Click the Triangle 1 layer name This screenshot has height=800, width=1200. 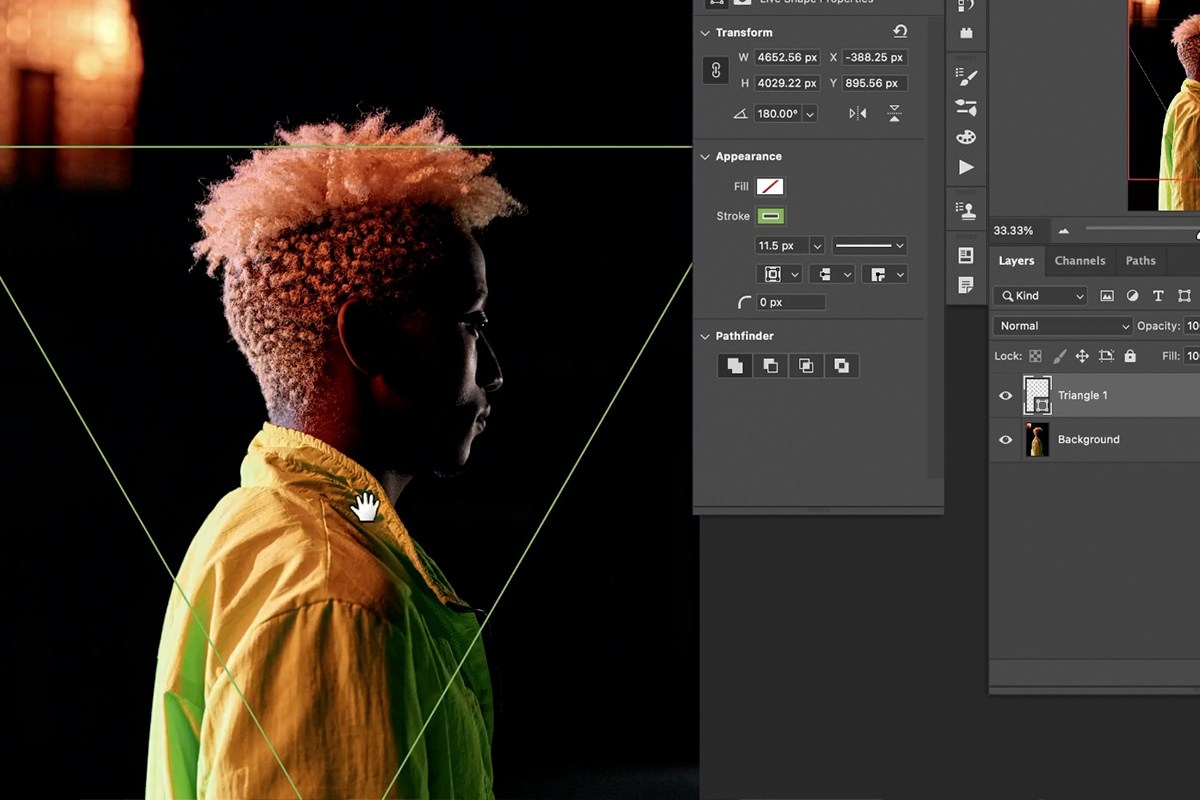pos(1083,396)
